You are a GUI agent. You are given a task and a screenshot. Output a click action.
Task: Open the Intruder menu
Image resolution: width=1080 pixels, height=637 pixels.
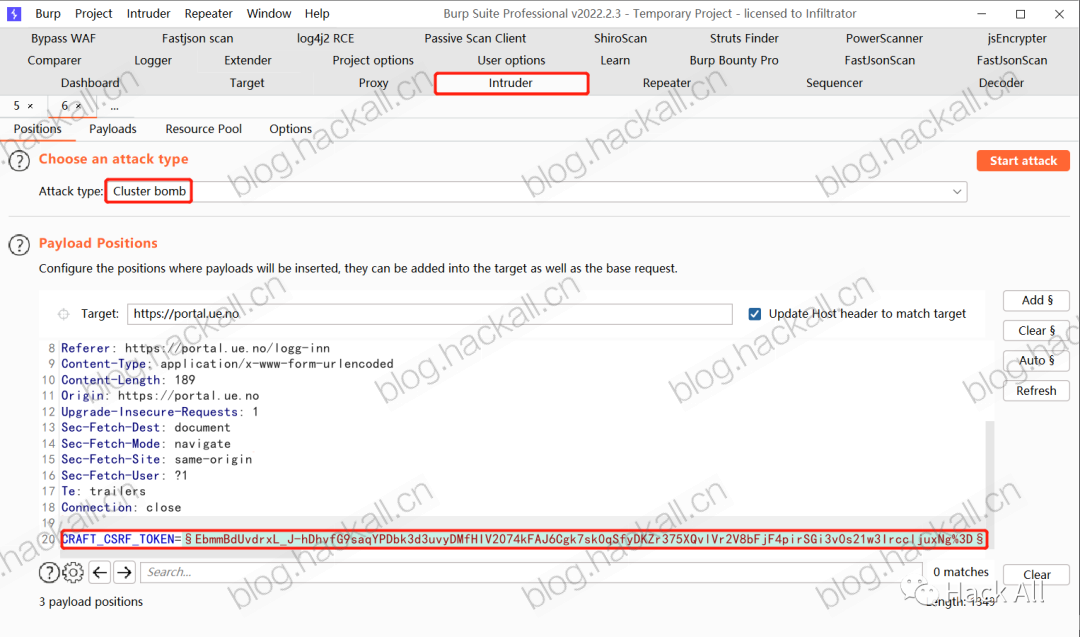pyautogui.click(x=148, y=13)
